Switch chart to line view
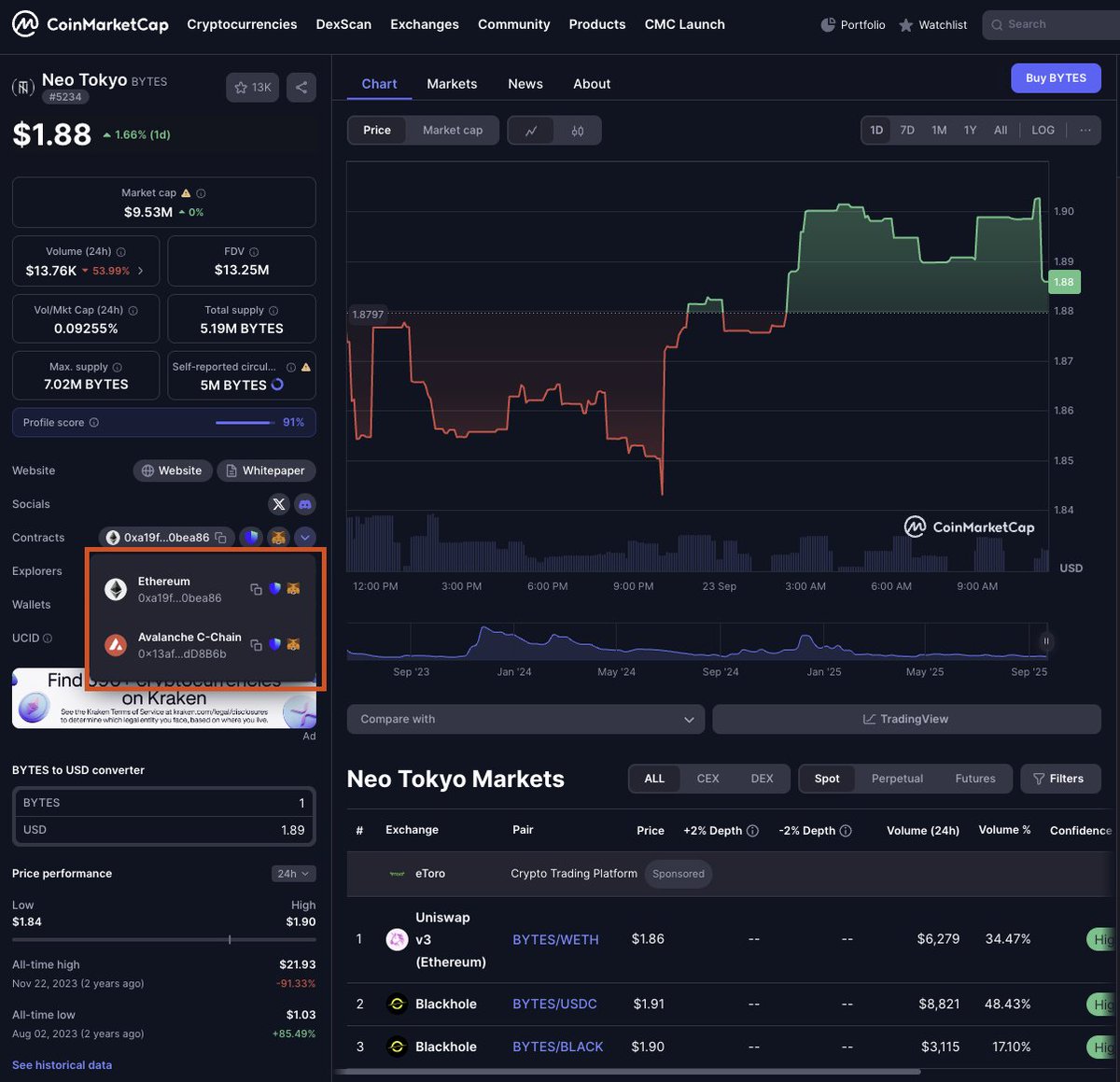This screenshot has width=1120, height=1082. 531,131
